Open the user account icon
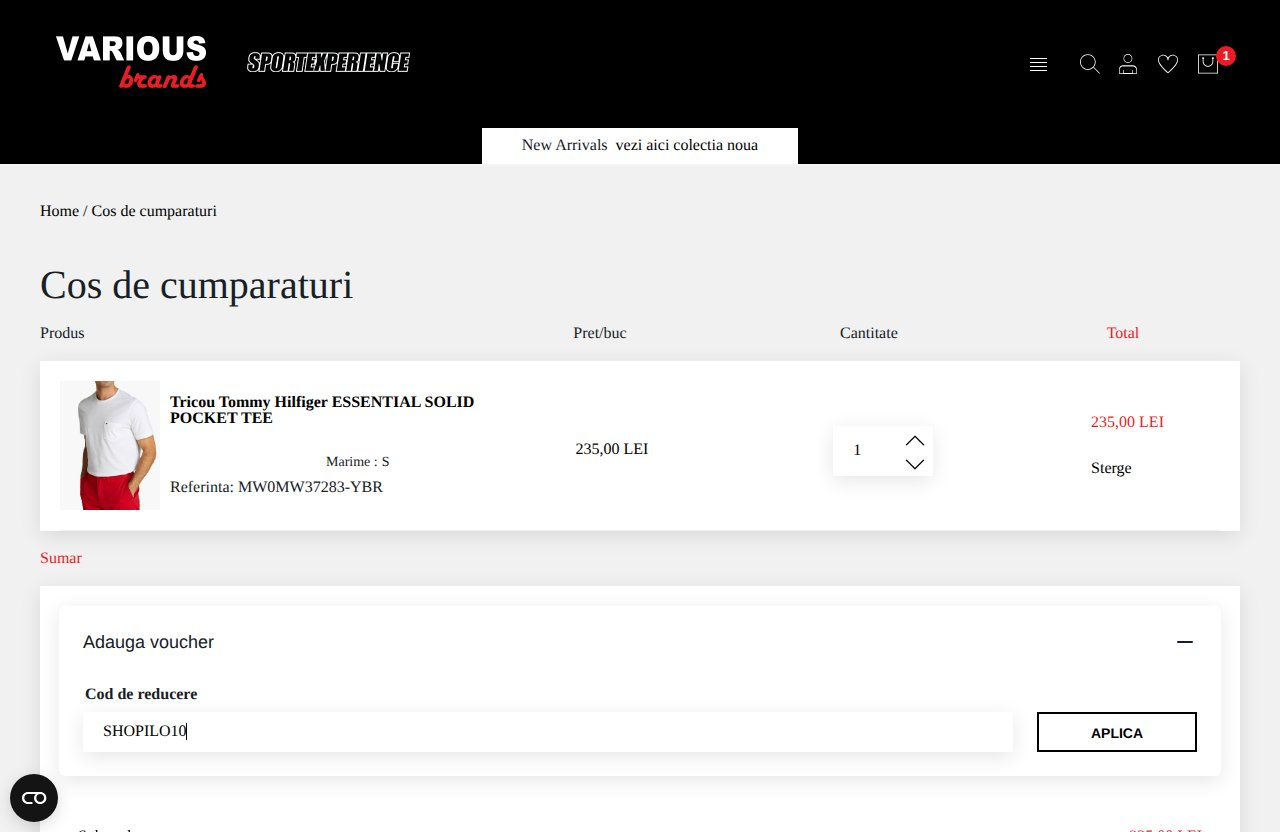The height and width of the screenshot is (832, 1280). point(1128,64)
